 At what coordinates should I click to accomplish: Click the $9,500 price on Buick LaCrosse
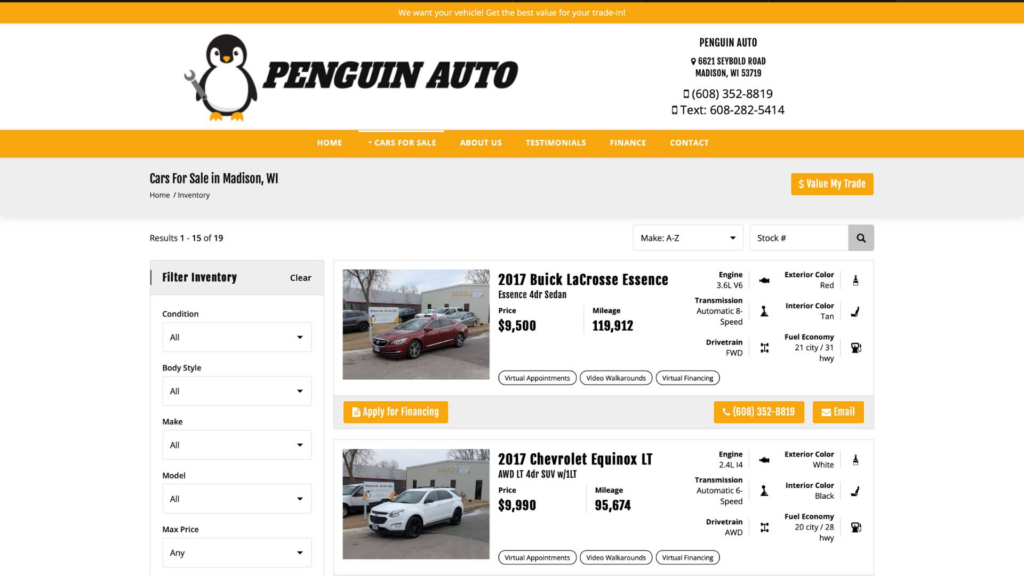coord(517,326)
